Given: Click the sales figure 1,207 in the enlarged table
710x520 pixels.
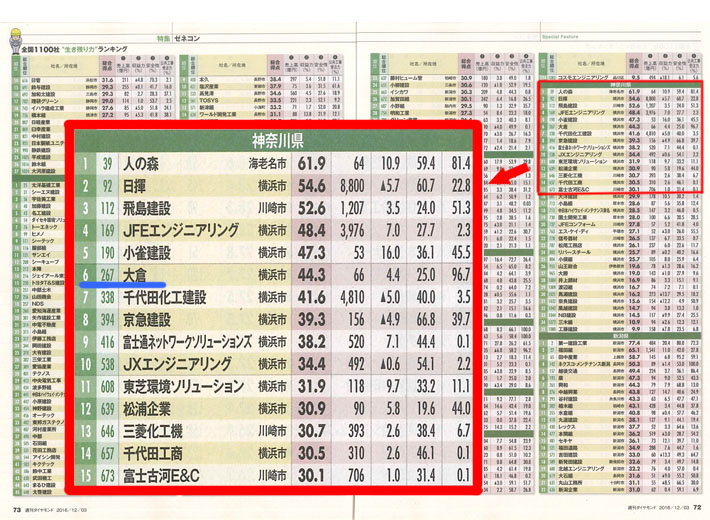Looking at the screenshot, I should (x=352, y=208).
